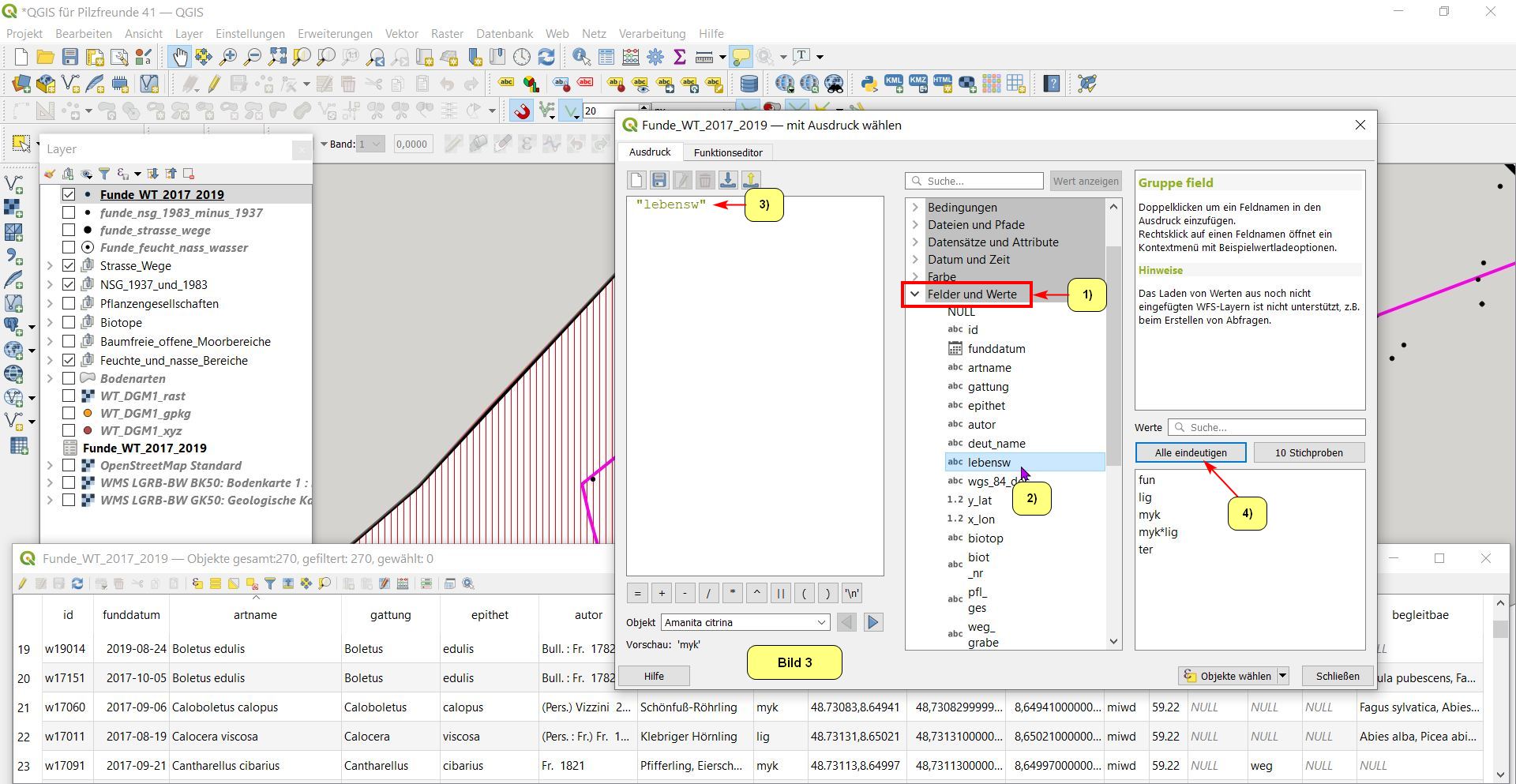1516x784 pixels.
Task: Toggle the Strasse_Wege layer checkbox
Action: point(69,266)
